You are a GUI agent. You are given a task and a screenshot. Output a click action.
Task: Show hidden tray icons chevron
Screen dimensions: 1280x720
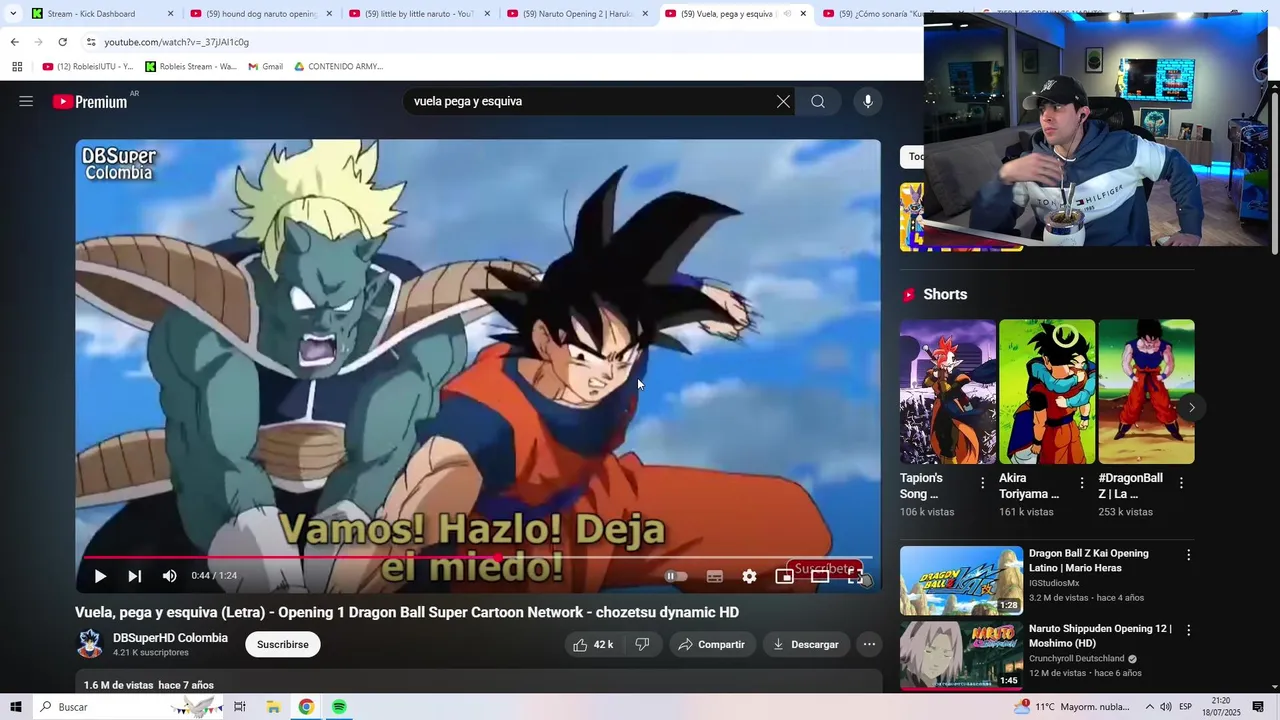coord(1149,707)
